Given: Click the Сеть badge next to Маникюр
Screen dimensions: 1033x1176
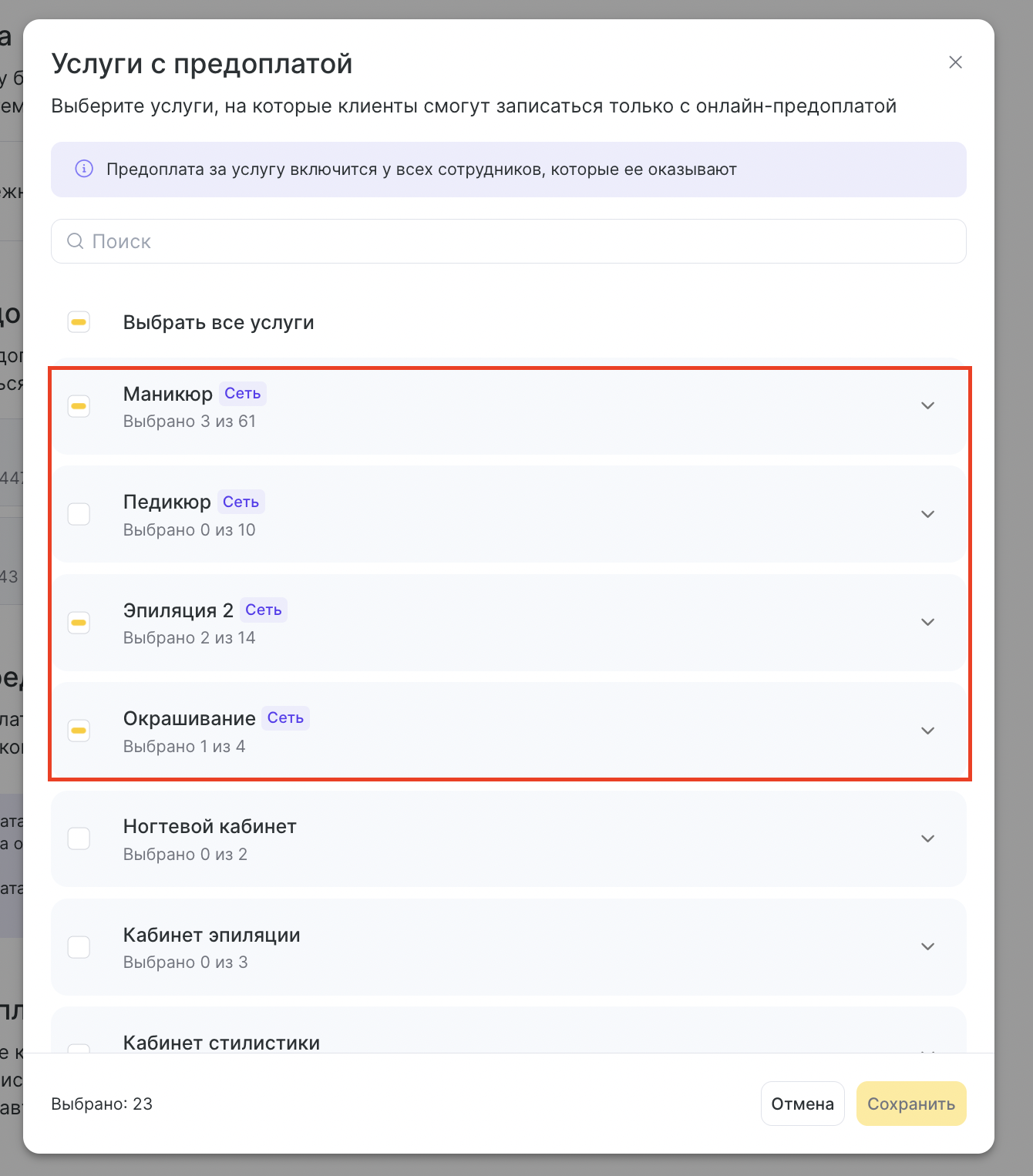Looking at the screenshot, I should (243, 394).
